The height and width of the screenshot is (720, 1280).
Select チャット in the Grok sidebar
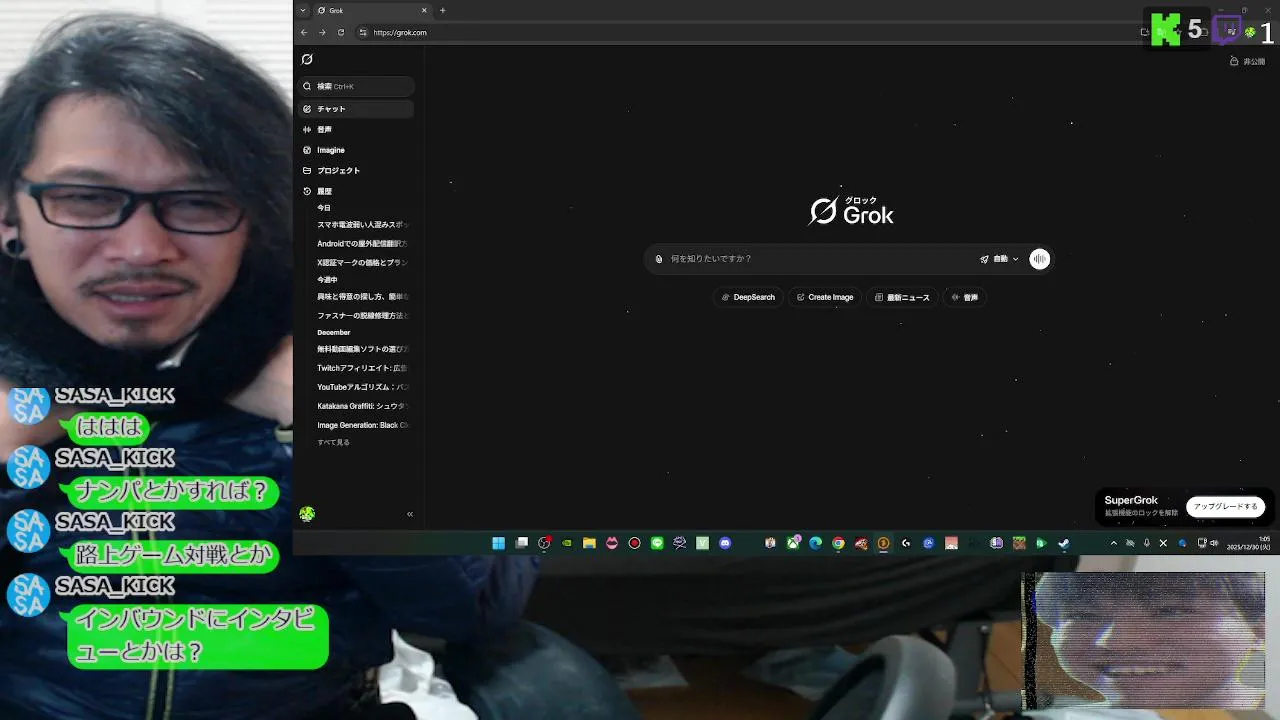356,109
